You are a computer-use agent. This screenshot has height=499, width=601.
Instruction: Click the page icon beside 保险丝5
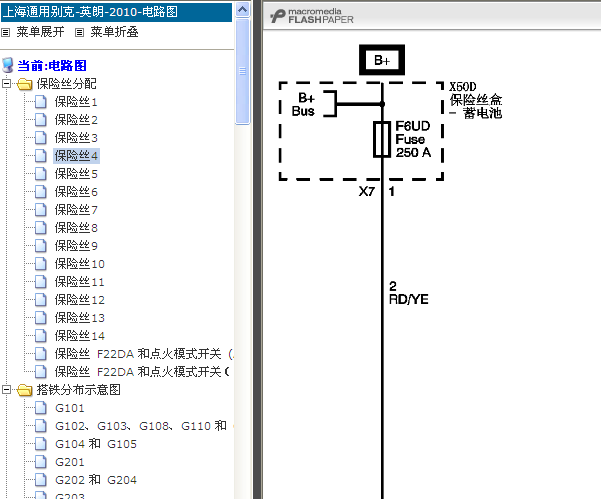coord(41,174)
